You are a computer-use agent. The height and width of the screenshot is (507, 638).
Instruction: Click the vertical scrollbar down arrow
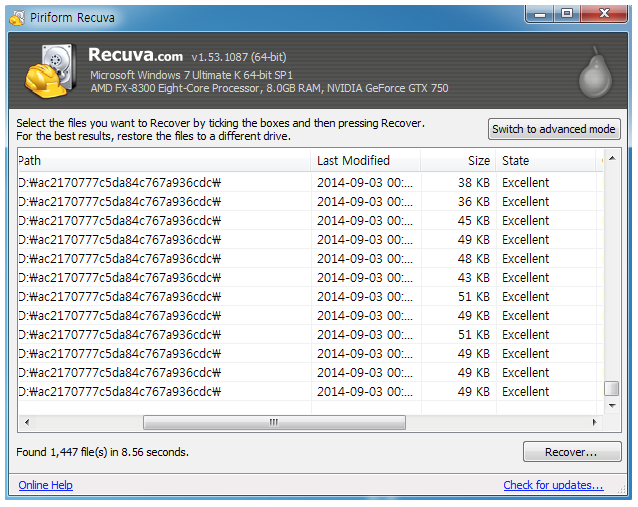click(612, 406)
